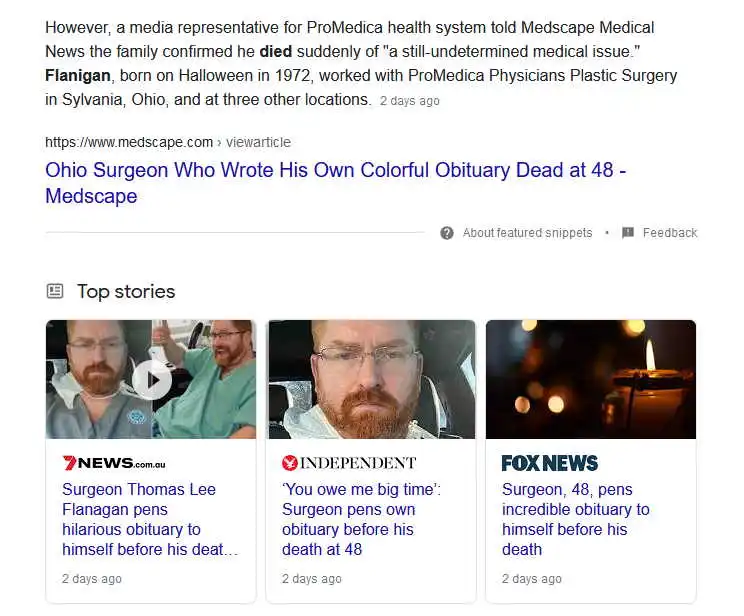Click the 2 days ago timestamp on the Fox News card
The image size is (744, 616).
click(x=531, y=579)
